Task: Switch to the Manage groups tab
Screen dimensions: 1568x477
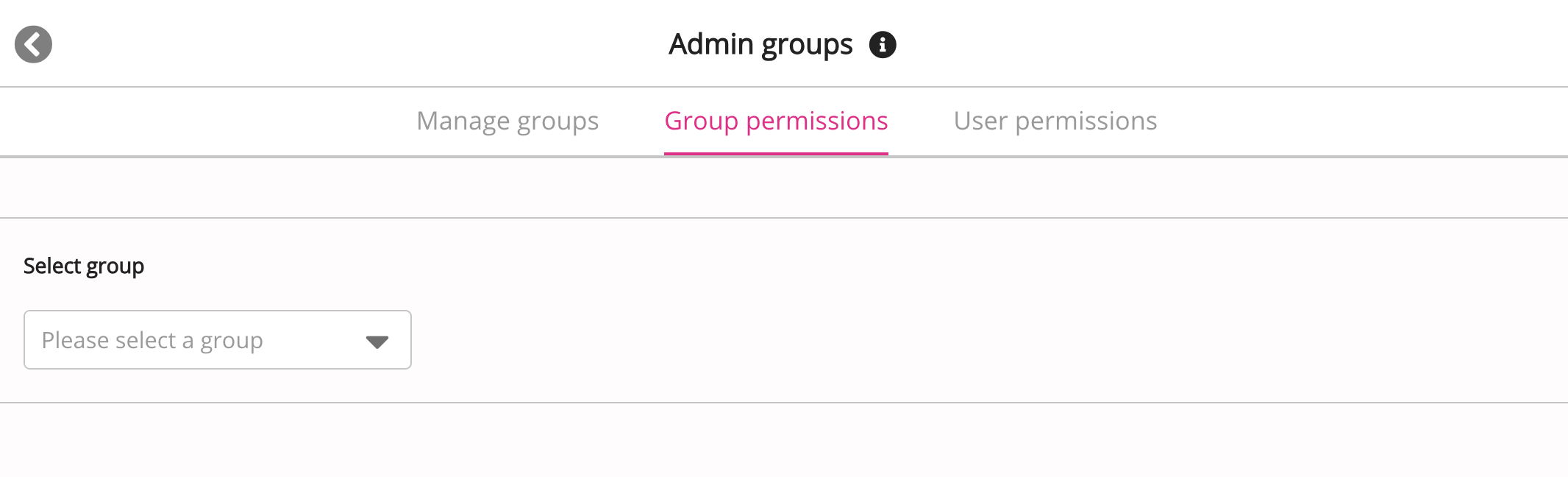Action: click(507, 121)
